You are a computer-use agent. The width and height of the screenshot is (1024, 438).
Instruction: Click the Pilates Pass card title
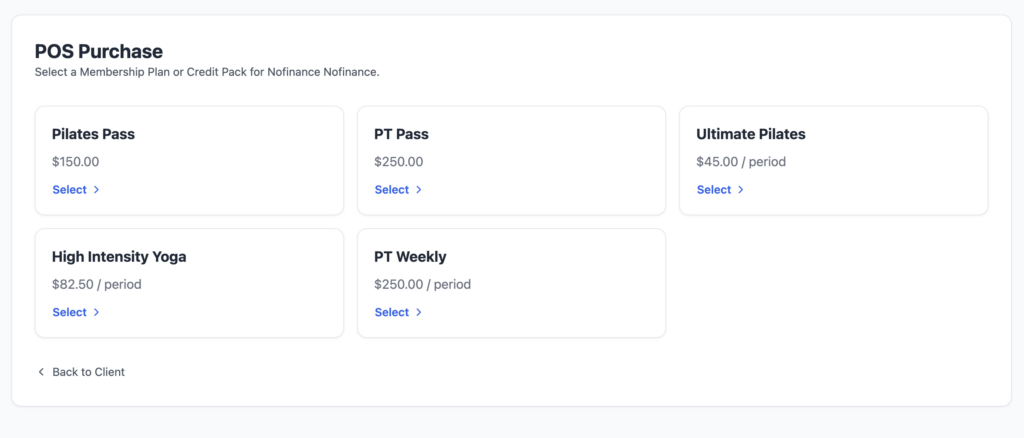click(93, 134)
